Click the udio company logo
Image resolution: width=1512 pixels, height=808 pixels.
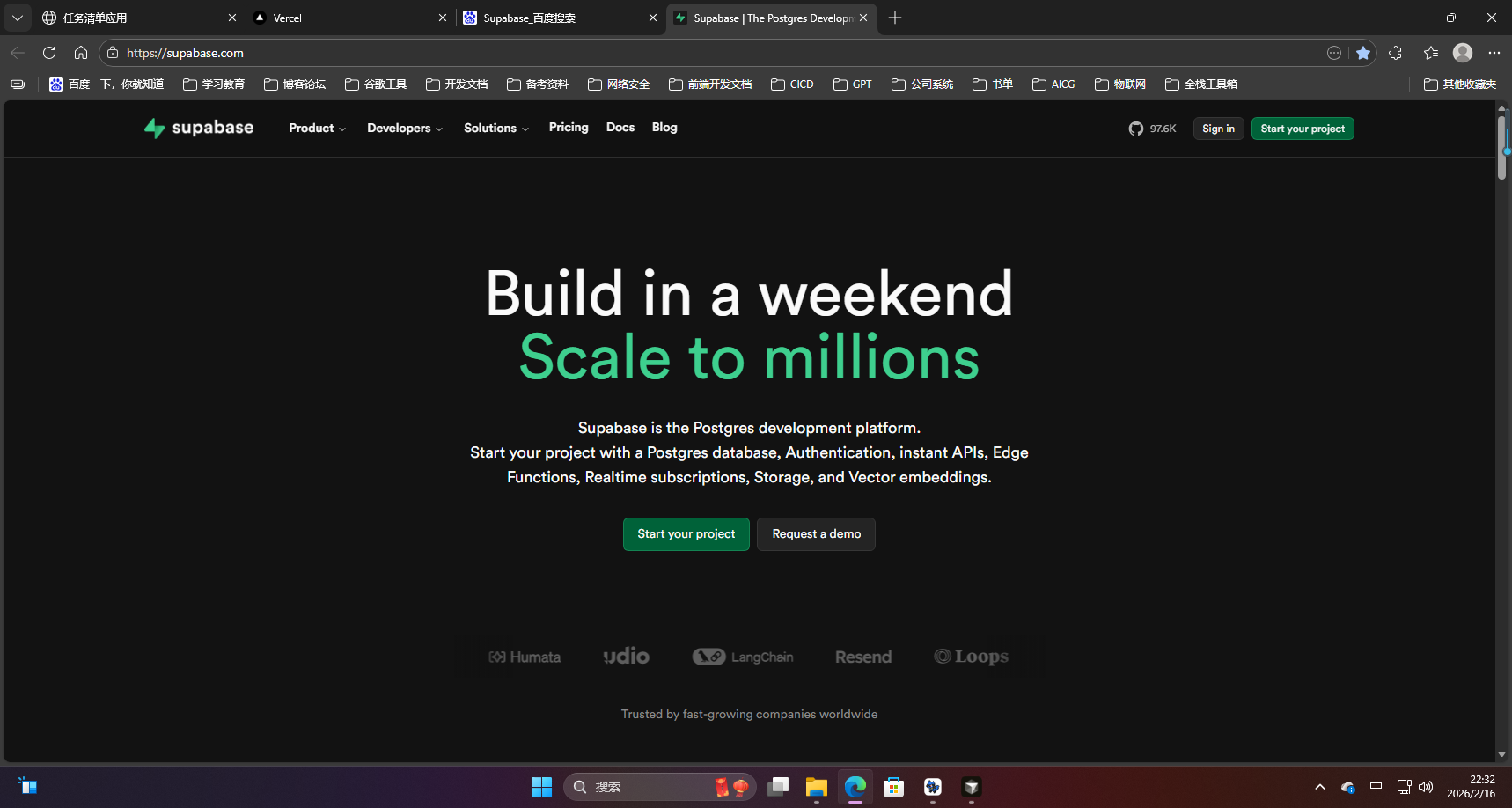(627, 657)
